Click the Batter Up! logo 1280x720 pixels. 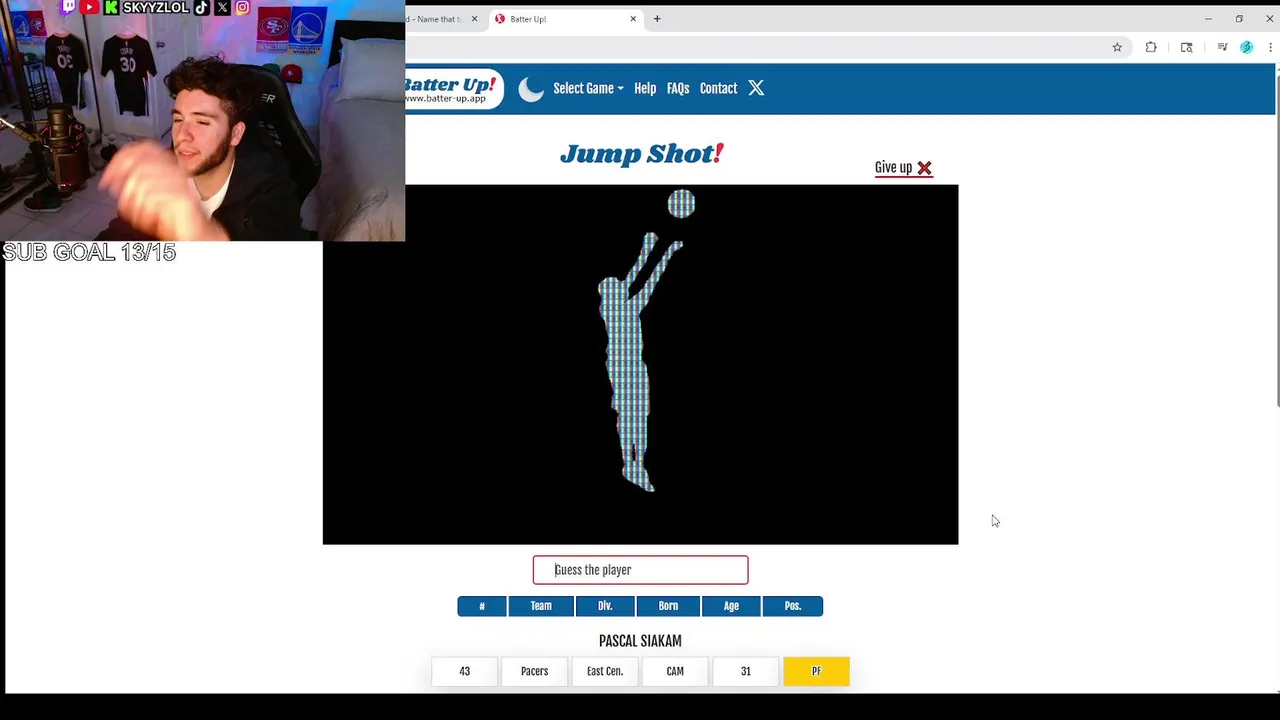click(x=453, y=89)
